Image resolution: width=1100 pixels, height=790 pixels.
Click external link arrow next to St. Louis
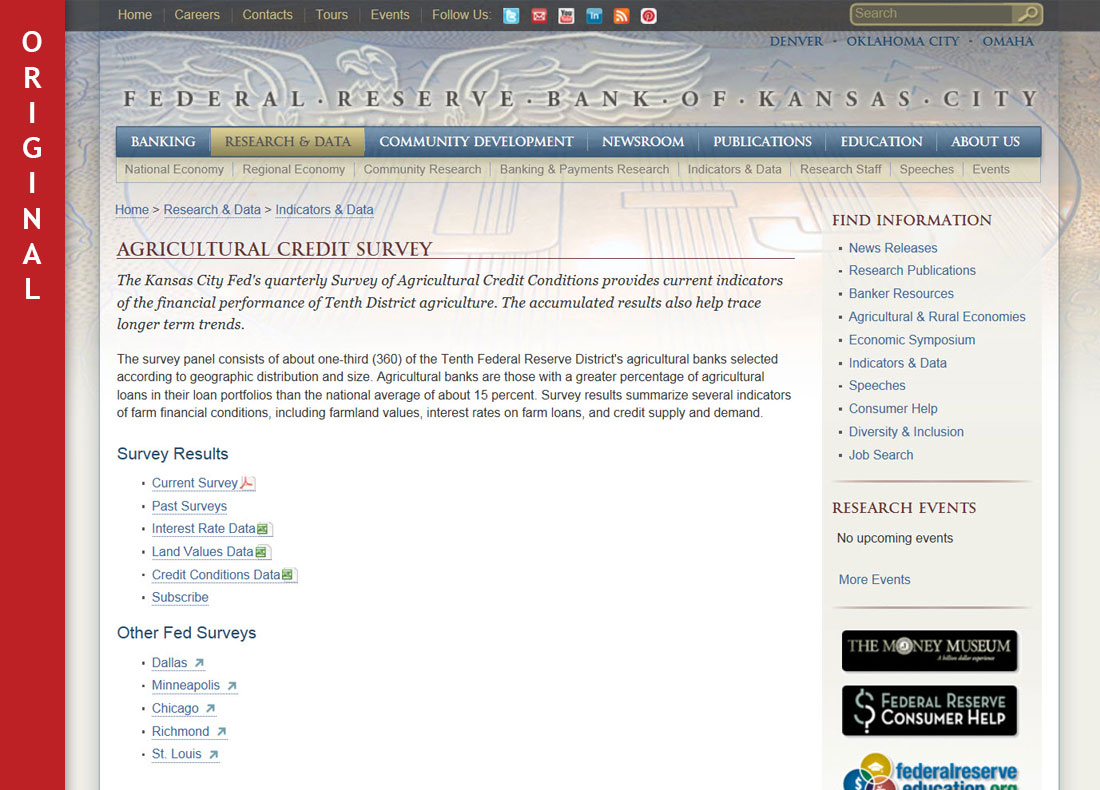tap(213, 754)
